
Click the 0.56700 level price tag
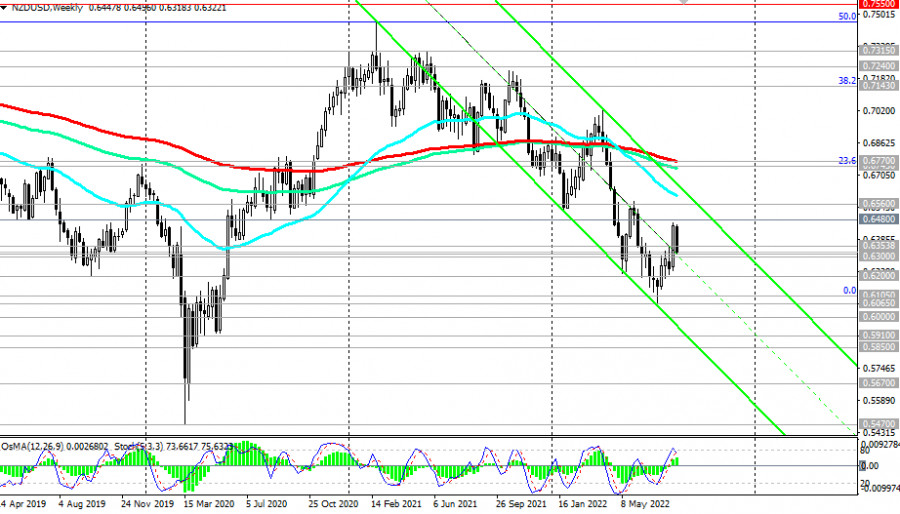(x=878, y=383)
